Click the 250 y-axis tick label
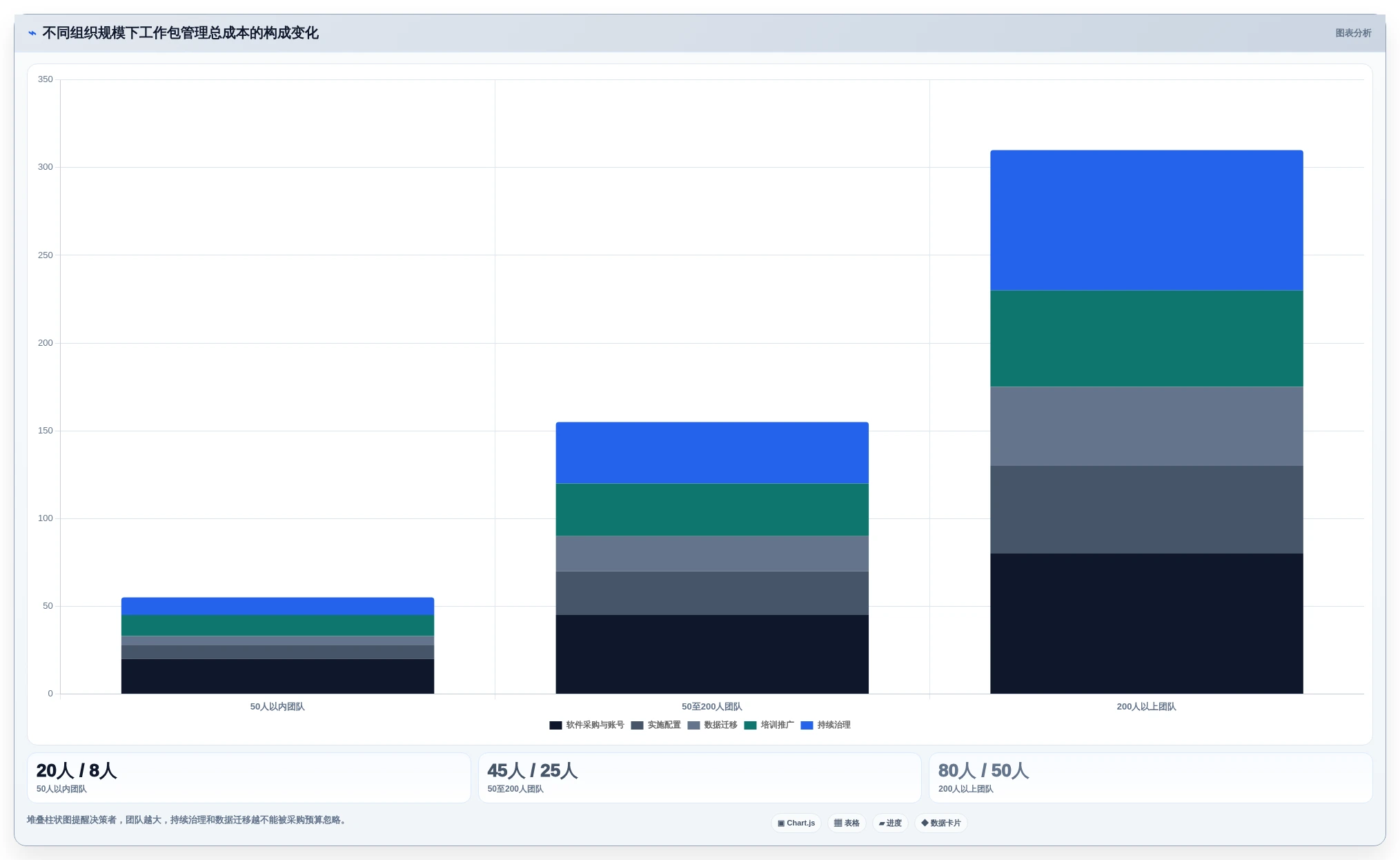The image size is (1400, 860). click(46, 255)
